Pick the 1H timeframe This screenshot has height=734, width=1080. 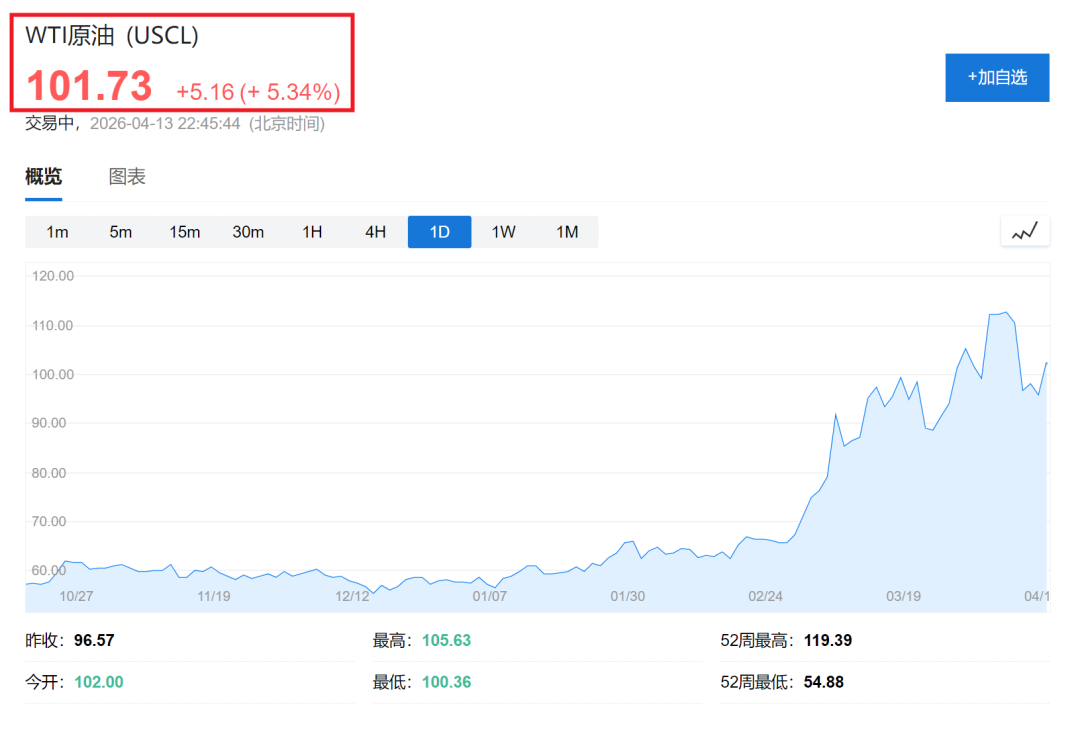(312, 232)
